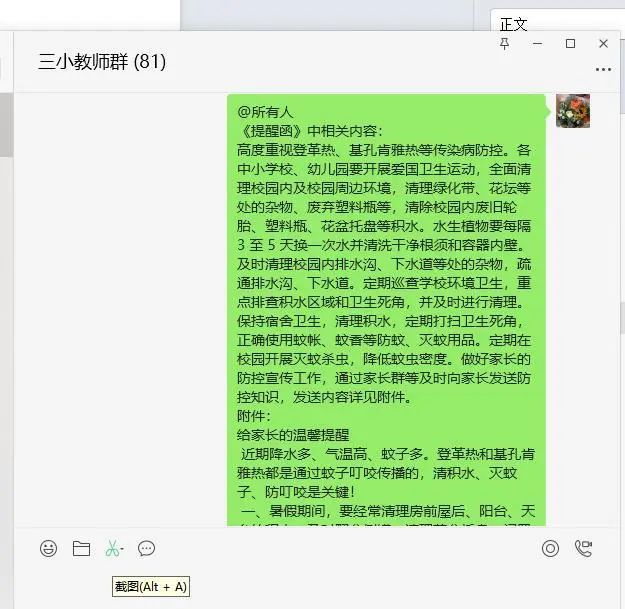Open the emoji picker
Screen dimensions: 625x609
pos(48,548)
